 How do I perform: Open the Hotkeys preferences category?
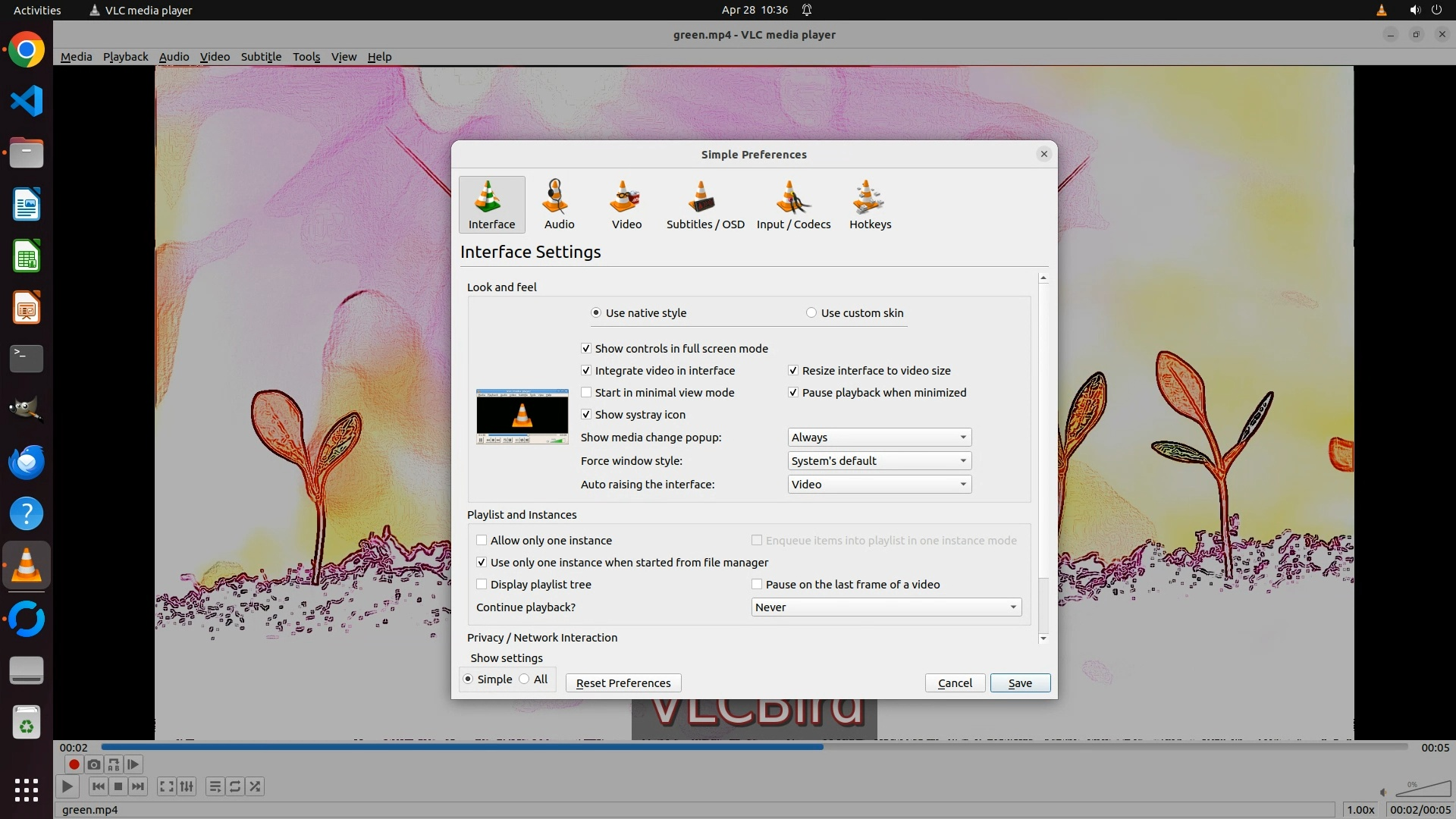pyautogui.click(x=870, y=205)
